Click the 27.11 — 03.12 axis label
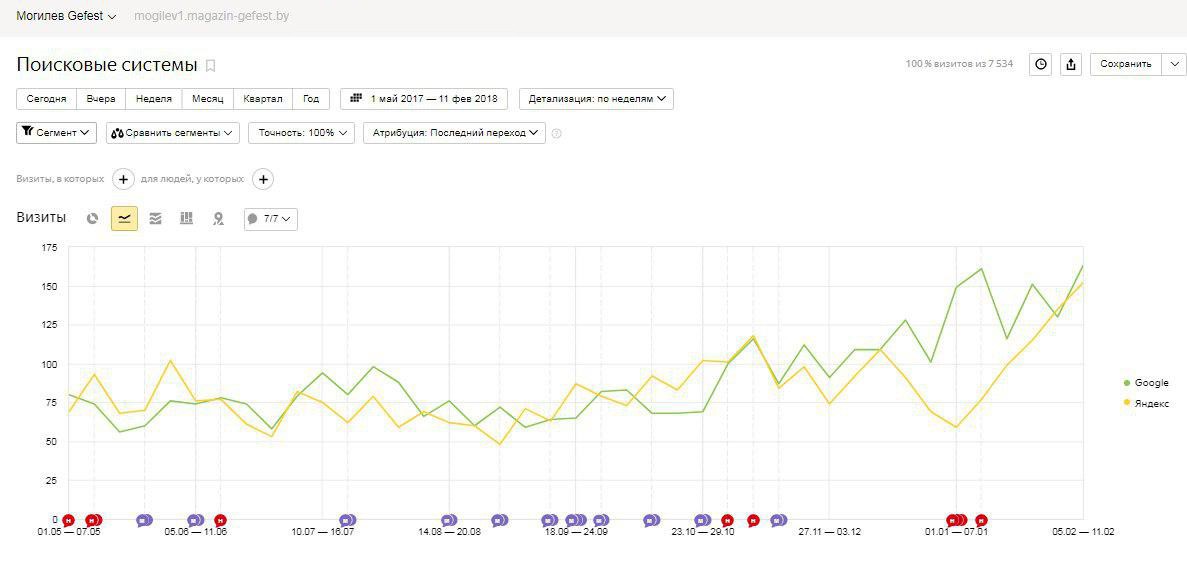 click(x=829, y=532)
